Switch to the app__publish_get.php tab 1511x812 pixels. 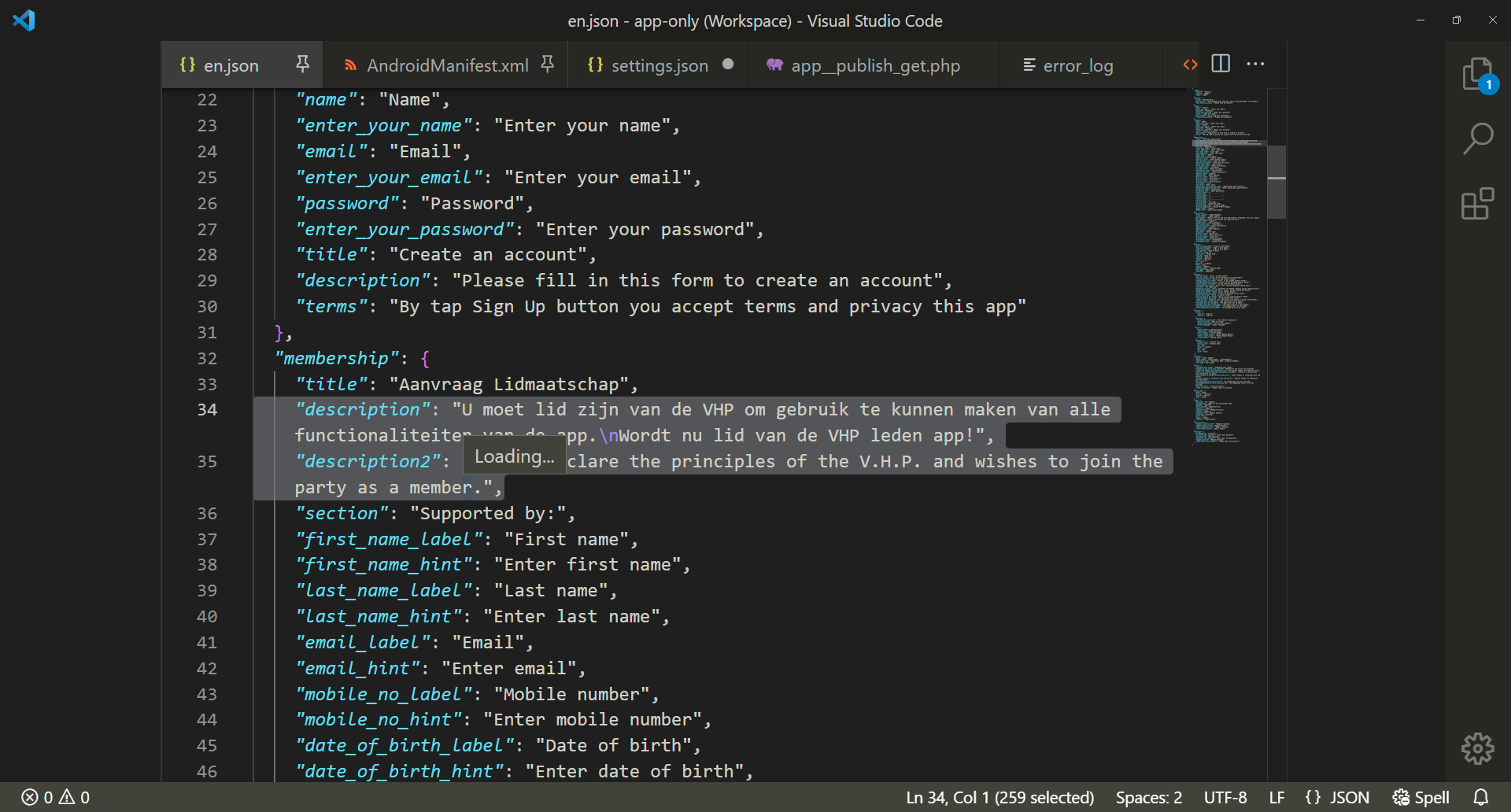875,65
